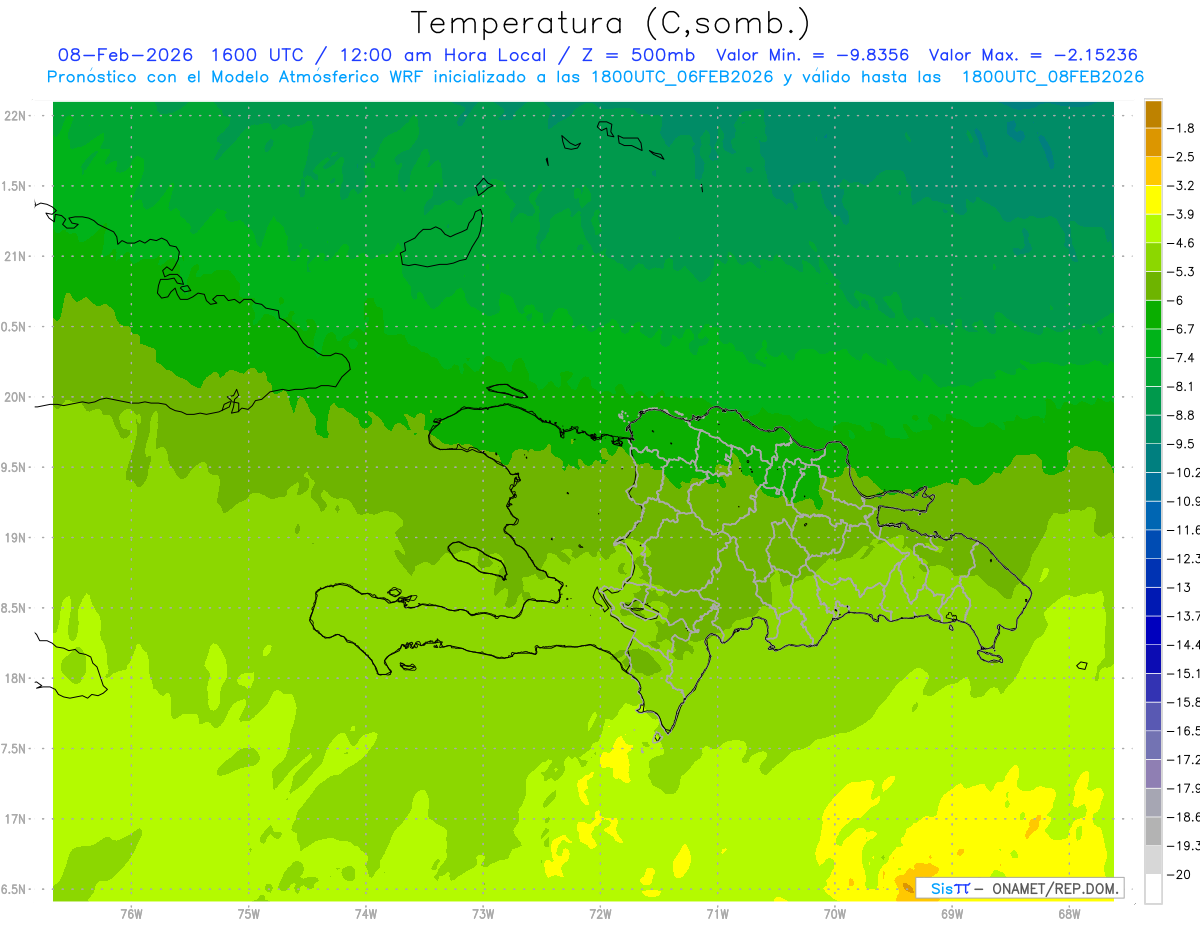Select init time "1800UTC_06FEB2026"
The width and height of the screenshot is (1200, 927).
[681, 77]
